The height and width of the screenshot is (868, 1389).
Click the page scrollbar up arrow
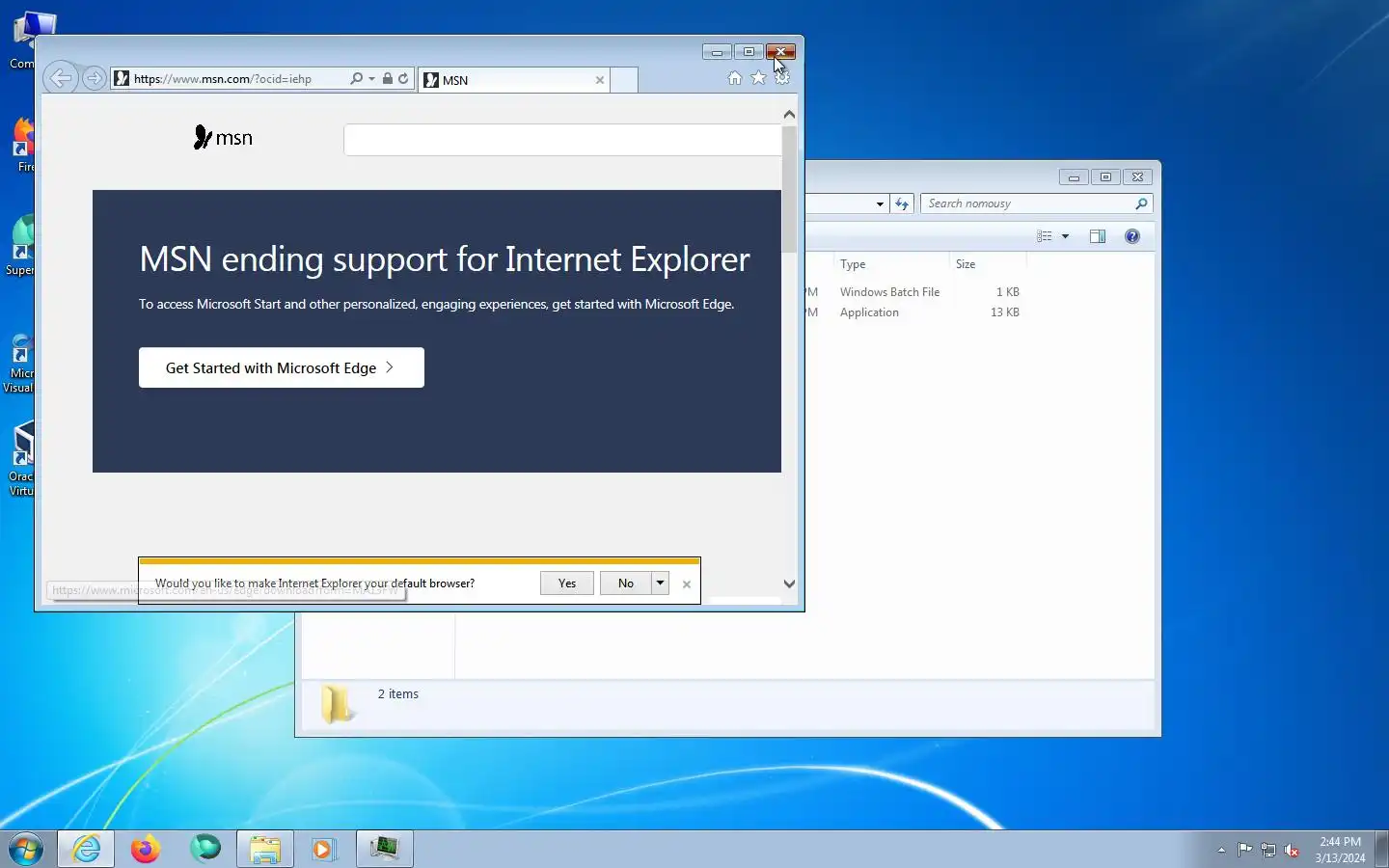(789, 115)
